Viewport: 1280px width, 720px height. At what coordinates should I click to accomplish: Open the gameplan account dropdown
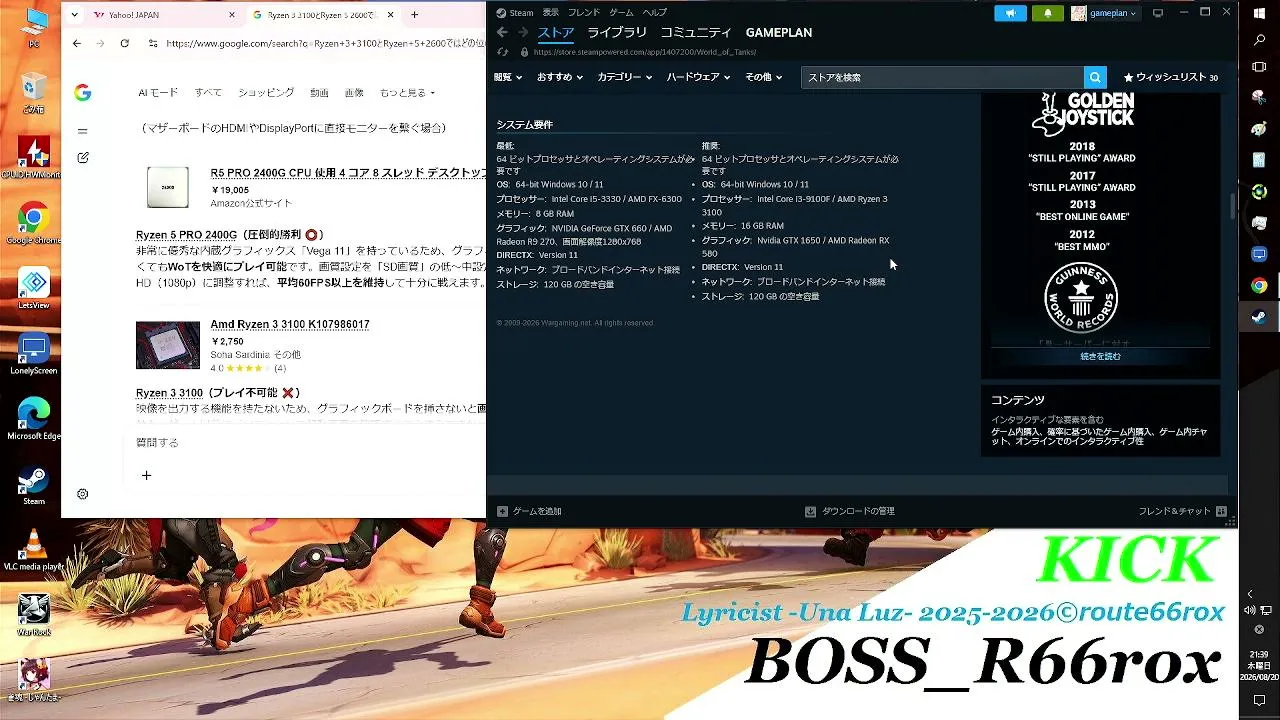coord(1104,13)
